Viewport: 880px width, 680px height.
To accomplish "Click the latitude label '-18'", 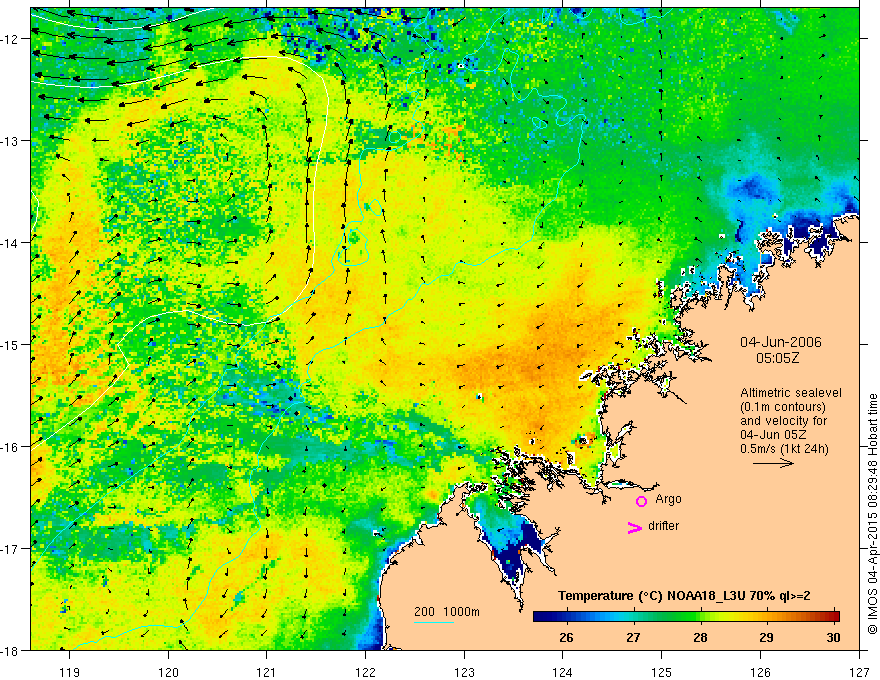I will tap(11, 650).
